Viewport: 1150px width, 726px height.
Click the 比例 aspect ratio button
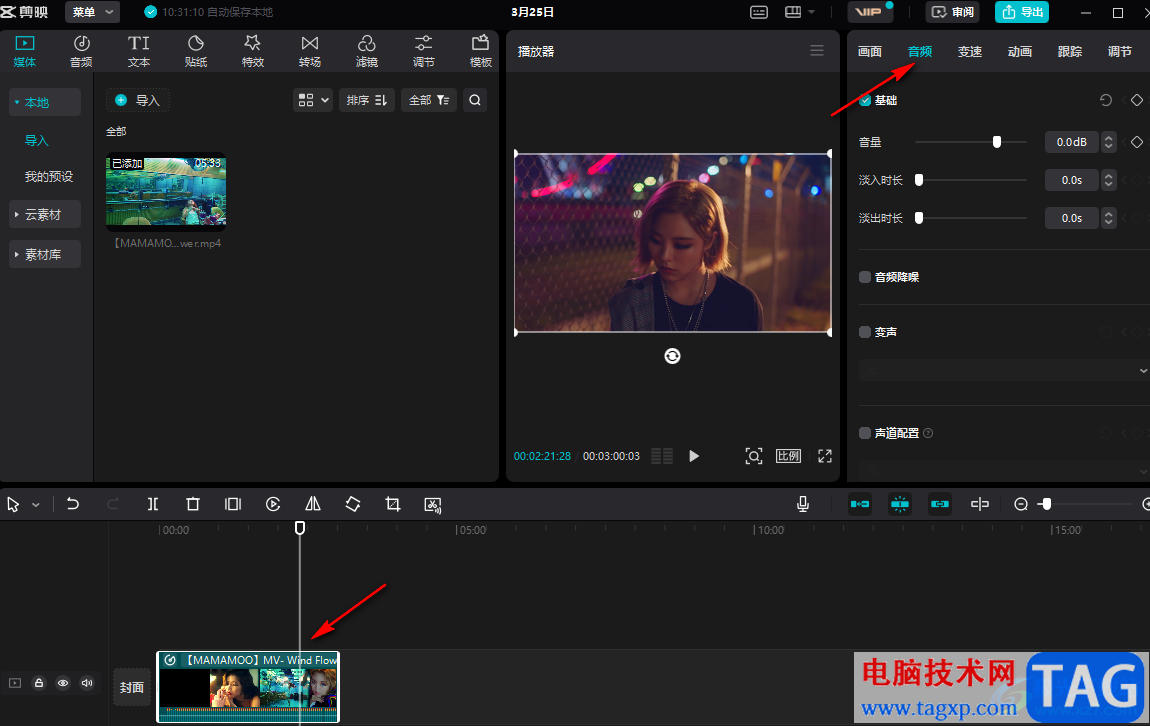click(x=788, y=456)
